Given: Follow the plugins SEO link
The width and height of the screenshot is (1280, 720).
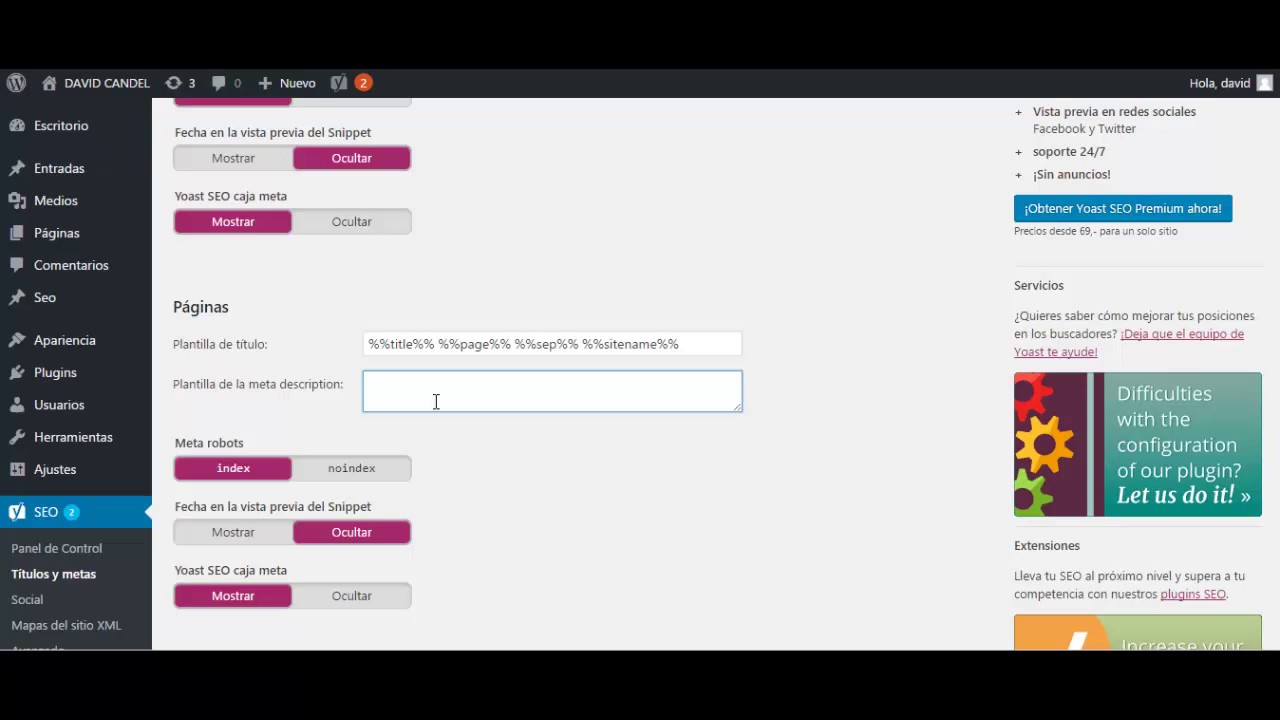Looking at the screenshot, I should click(x=1193, y=594).
